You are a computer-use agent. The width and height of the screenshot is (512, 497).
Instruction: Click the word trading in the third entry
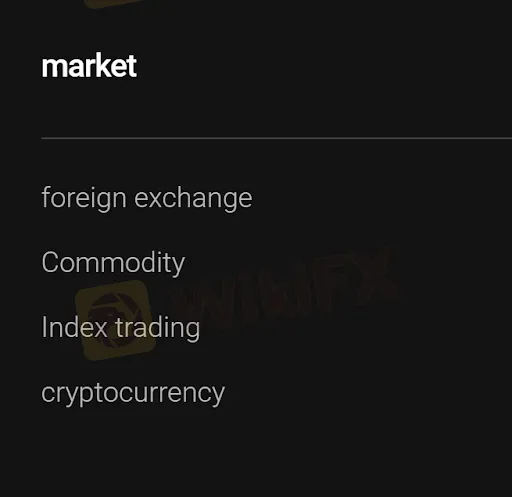[158, 328]
